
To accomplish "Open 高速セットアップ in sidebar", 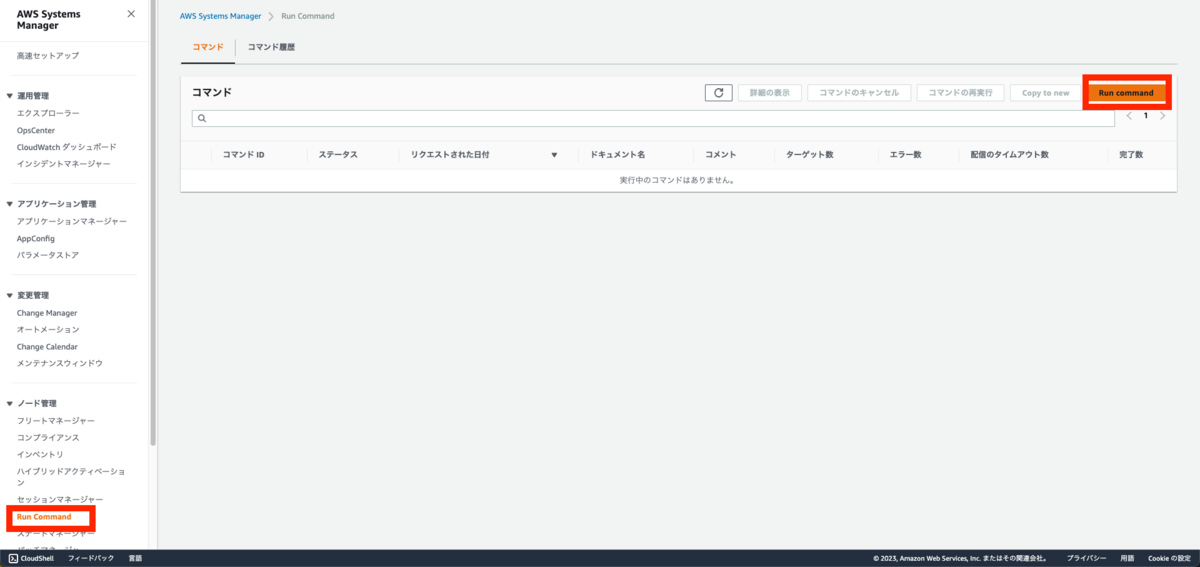I will tap(48, 56).
